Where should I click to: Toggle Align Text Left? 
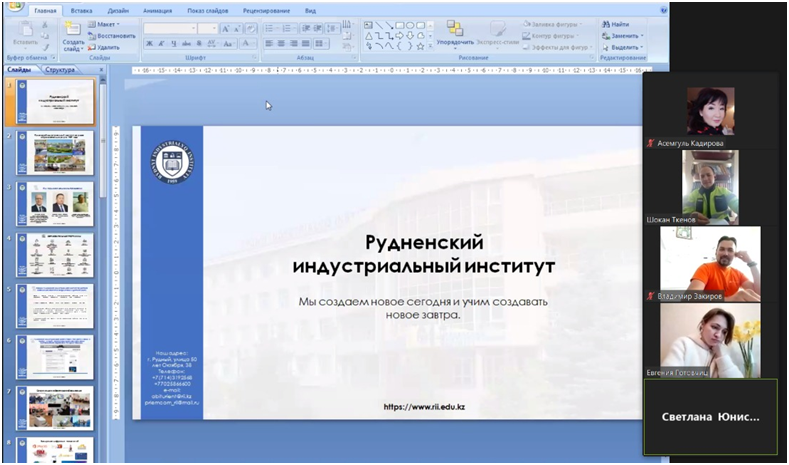pyautogui.click(x=269, y=44)
